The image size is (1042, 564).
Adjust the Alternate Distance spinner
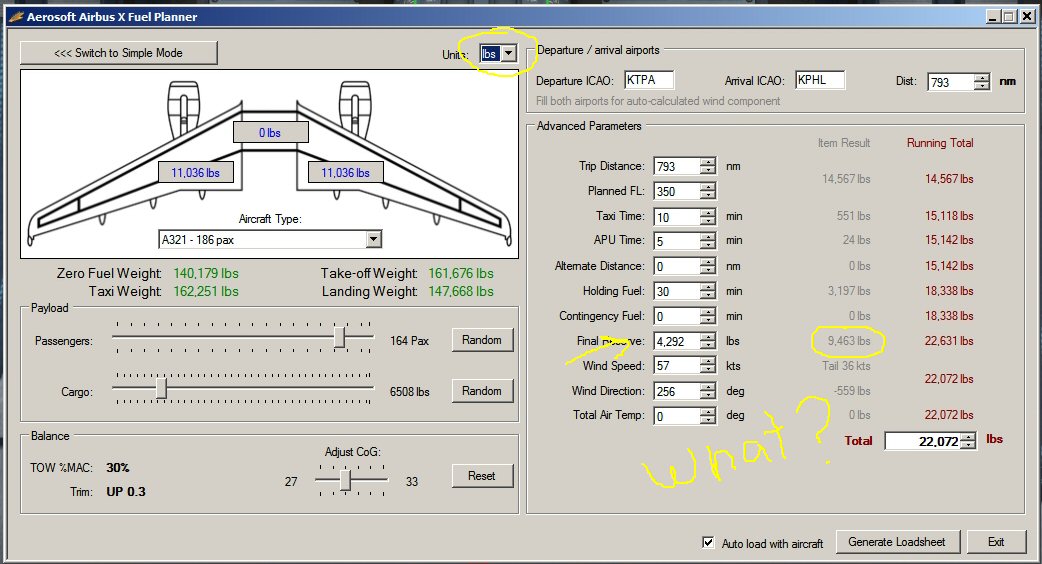pos(708,266)
